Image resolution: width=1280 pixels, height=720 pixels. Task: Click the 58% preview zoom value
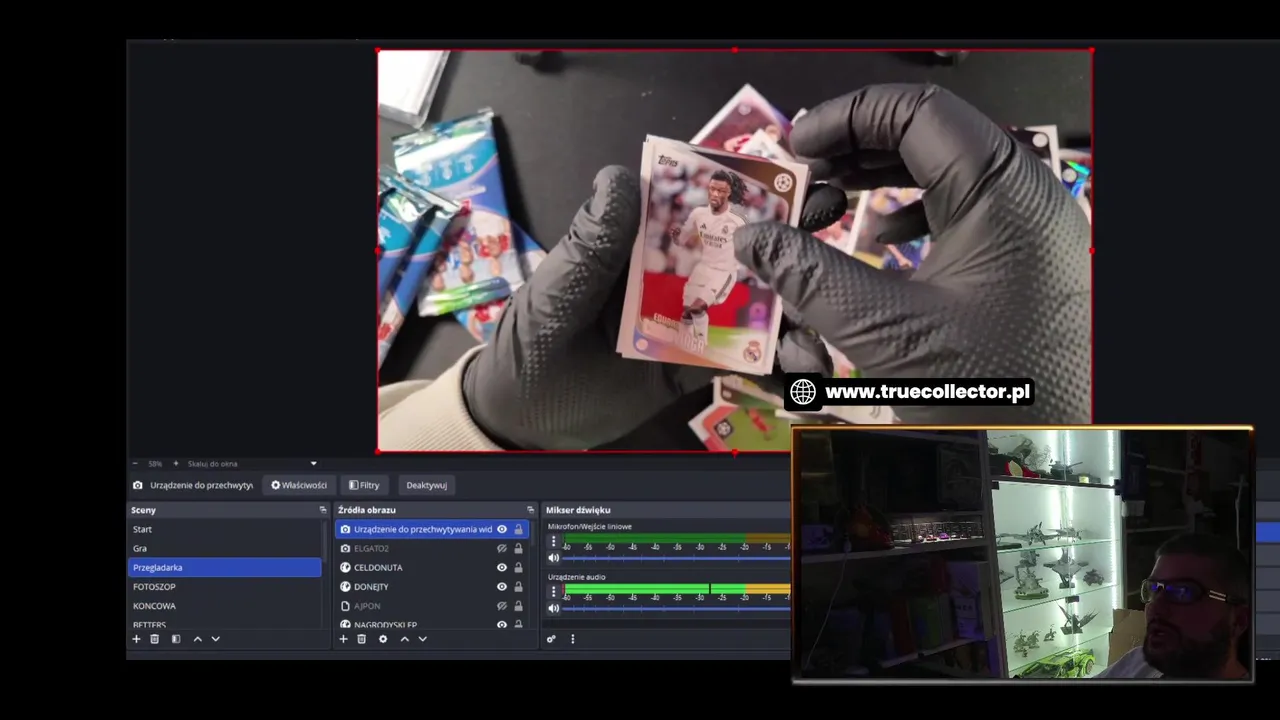point(155,463)
